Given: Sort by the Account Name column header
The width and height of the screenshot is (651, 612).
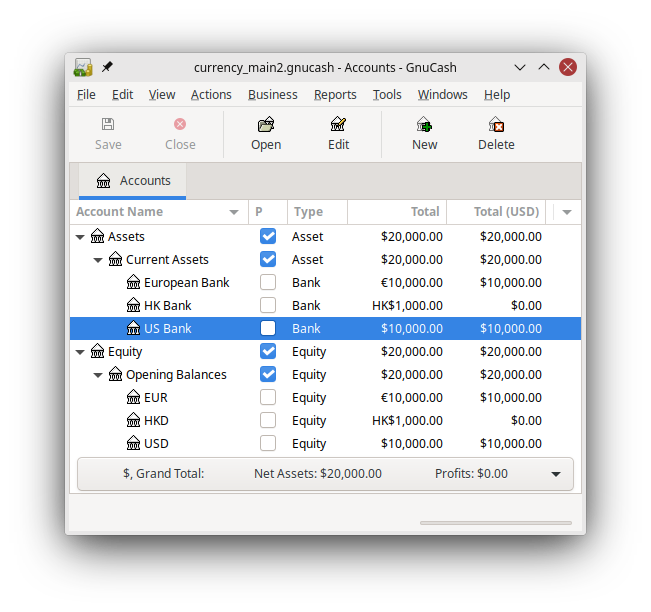Looking at the screenshot, I should click(x=150, y=212).
